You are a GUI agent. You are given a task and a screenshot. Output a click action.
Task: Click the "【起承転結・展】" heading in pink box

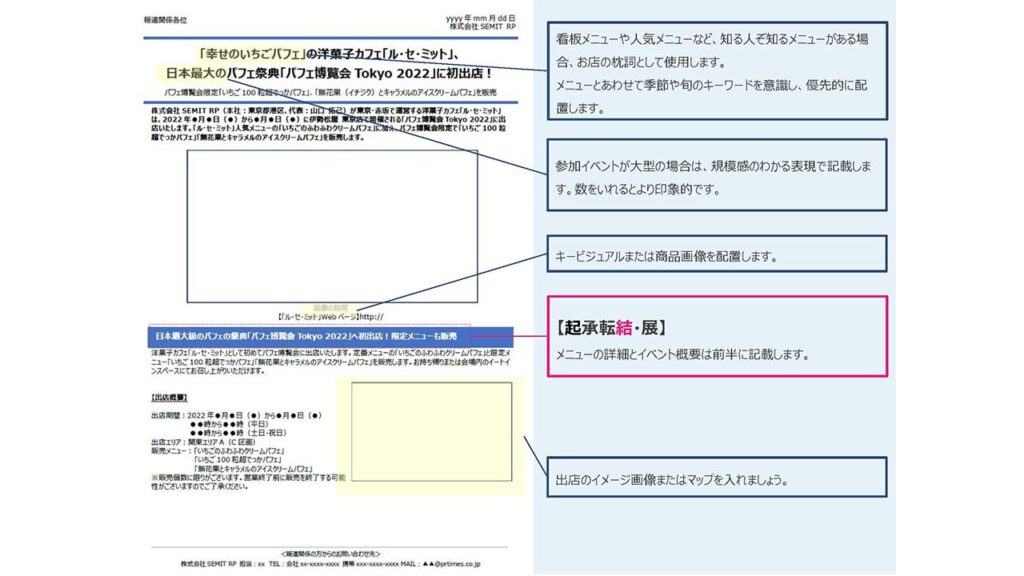click(x=611, y=327)
